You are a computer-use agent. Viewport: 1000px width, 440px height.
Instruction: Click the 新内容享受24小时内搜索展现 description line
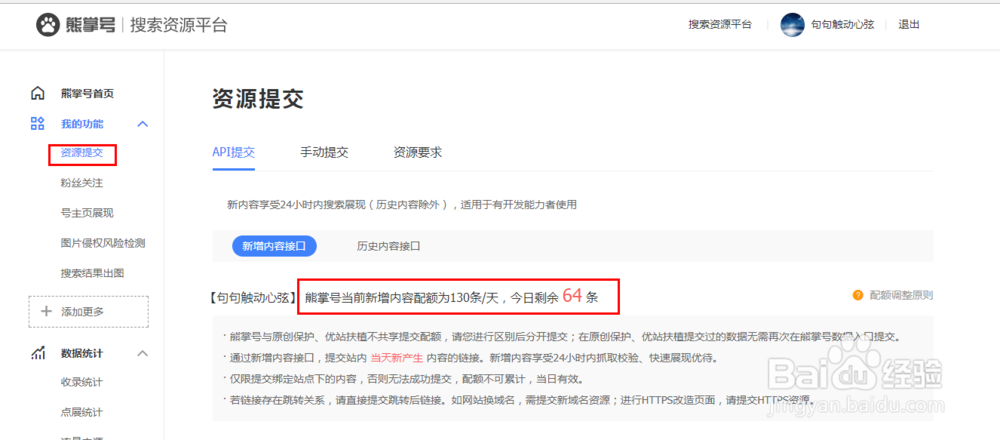point(401,205)
